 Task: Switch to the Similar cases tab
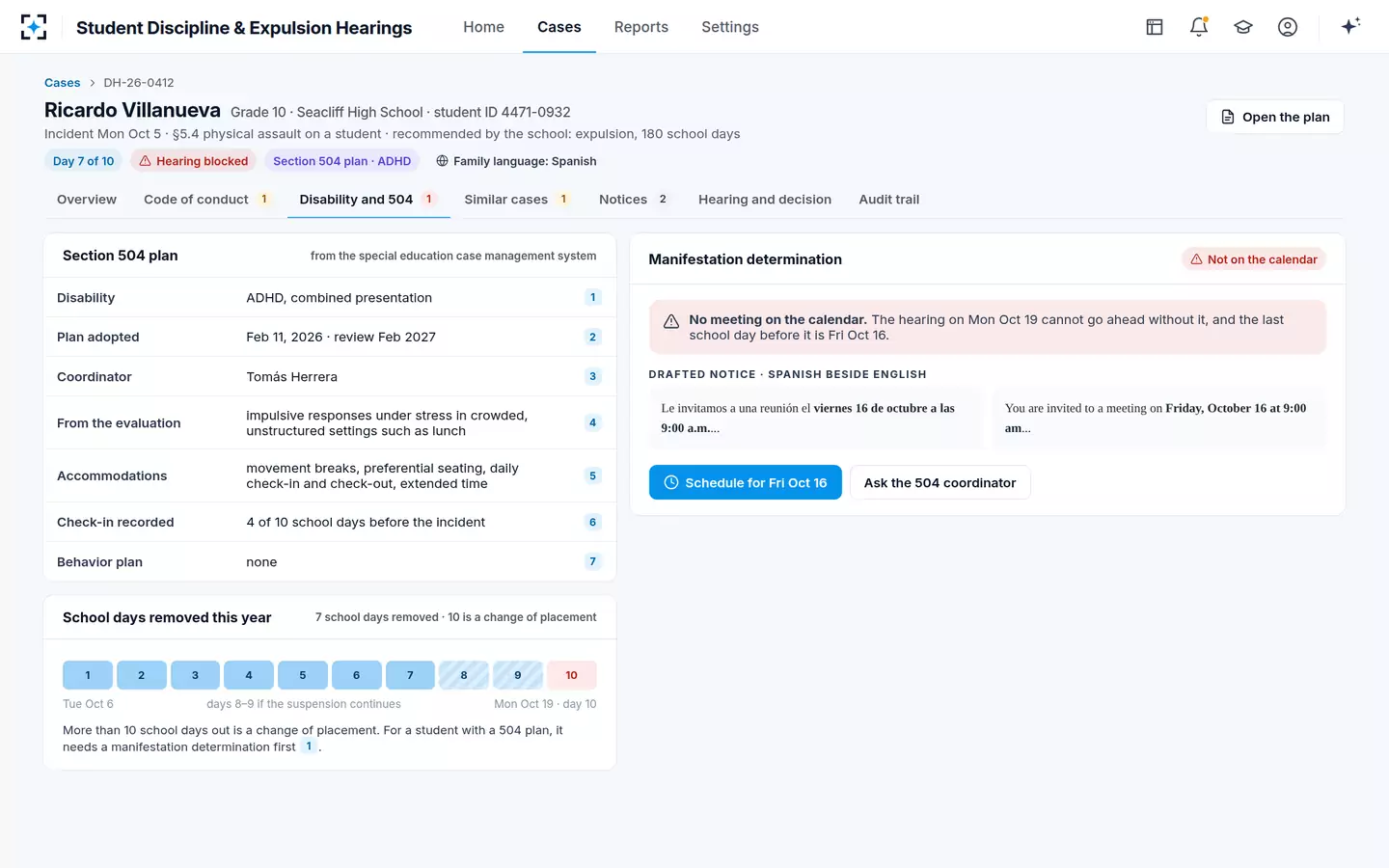pos(518,200)
